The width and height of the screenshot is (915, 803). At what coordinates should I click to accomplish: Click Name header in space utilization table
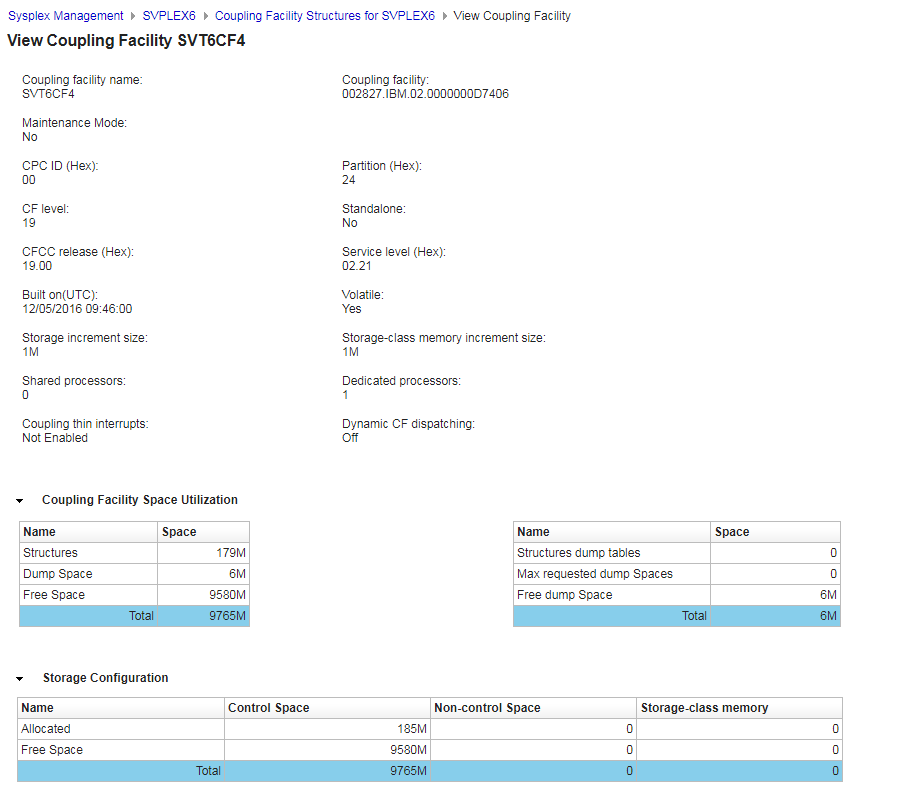point(88,532)
